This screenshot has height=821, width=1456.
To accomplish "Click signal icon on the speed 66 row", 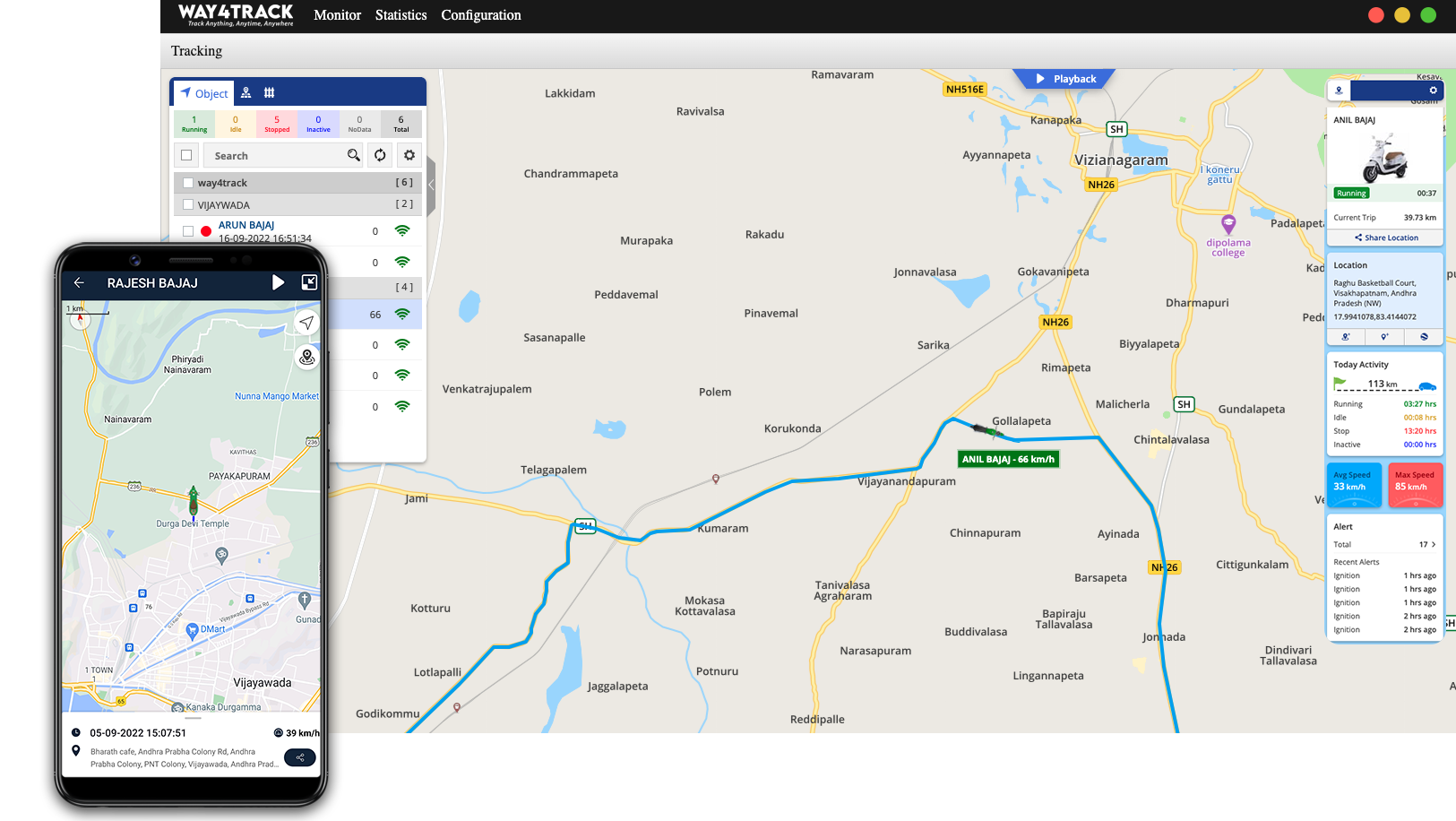I will click(402, 314).
